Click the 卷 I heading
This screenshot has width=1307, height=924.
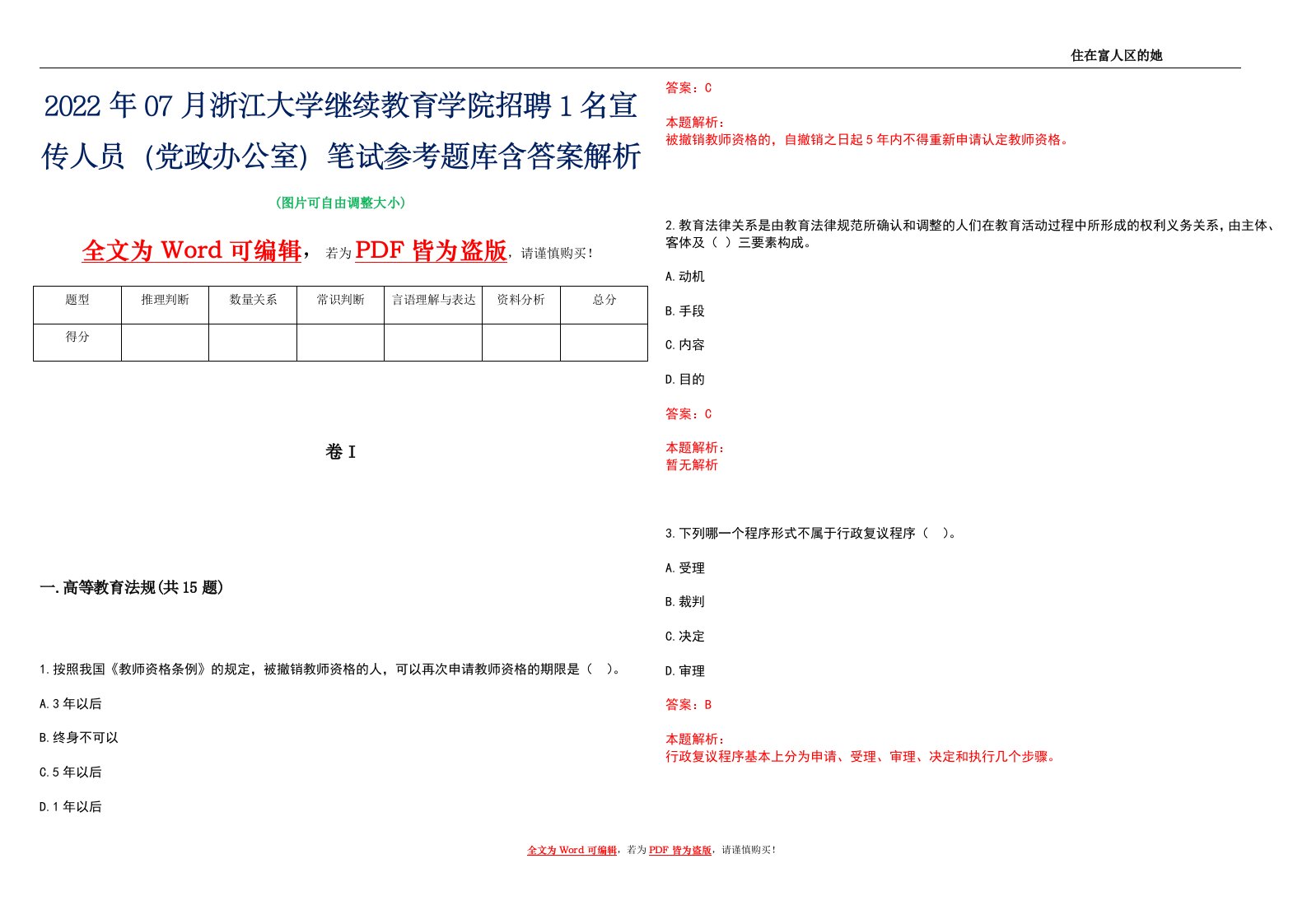coord(341,452)
